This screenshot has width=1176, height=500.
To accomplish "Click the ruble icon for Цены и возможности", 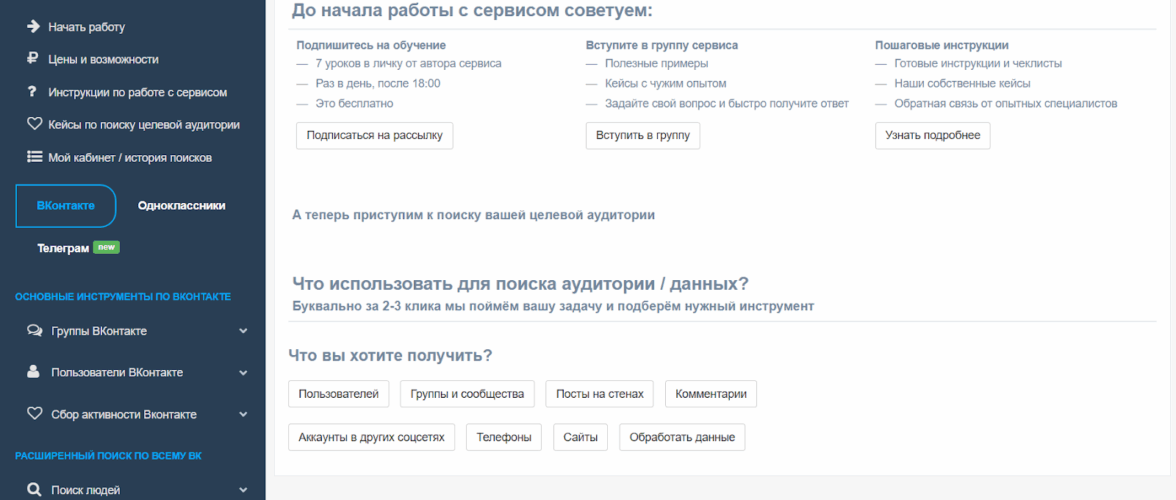I will coord(33,59).
